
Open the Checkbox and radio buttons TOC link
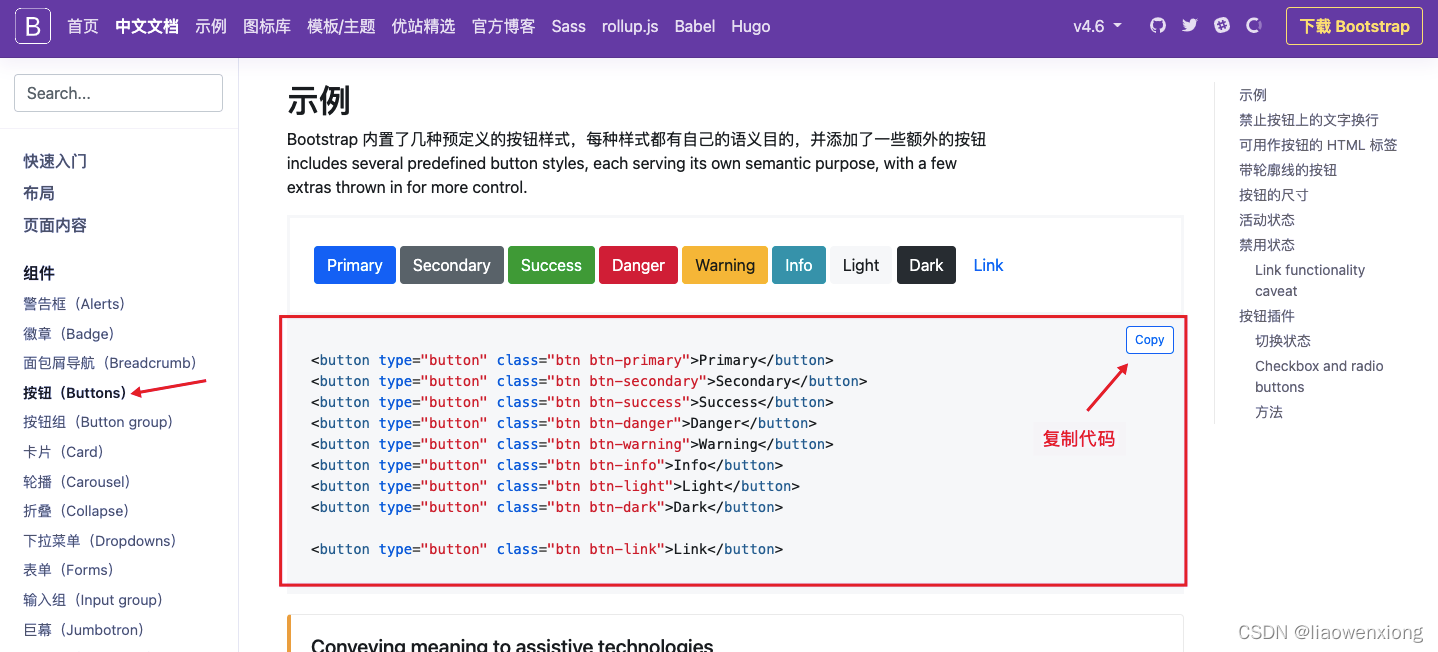(x=1319, y=366)
